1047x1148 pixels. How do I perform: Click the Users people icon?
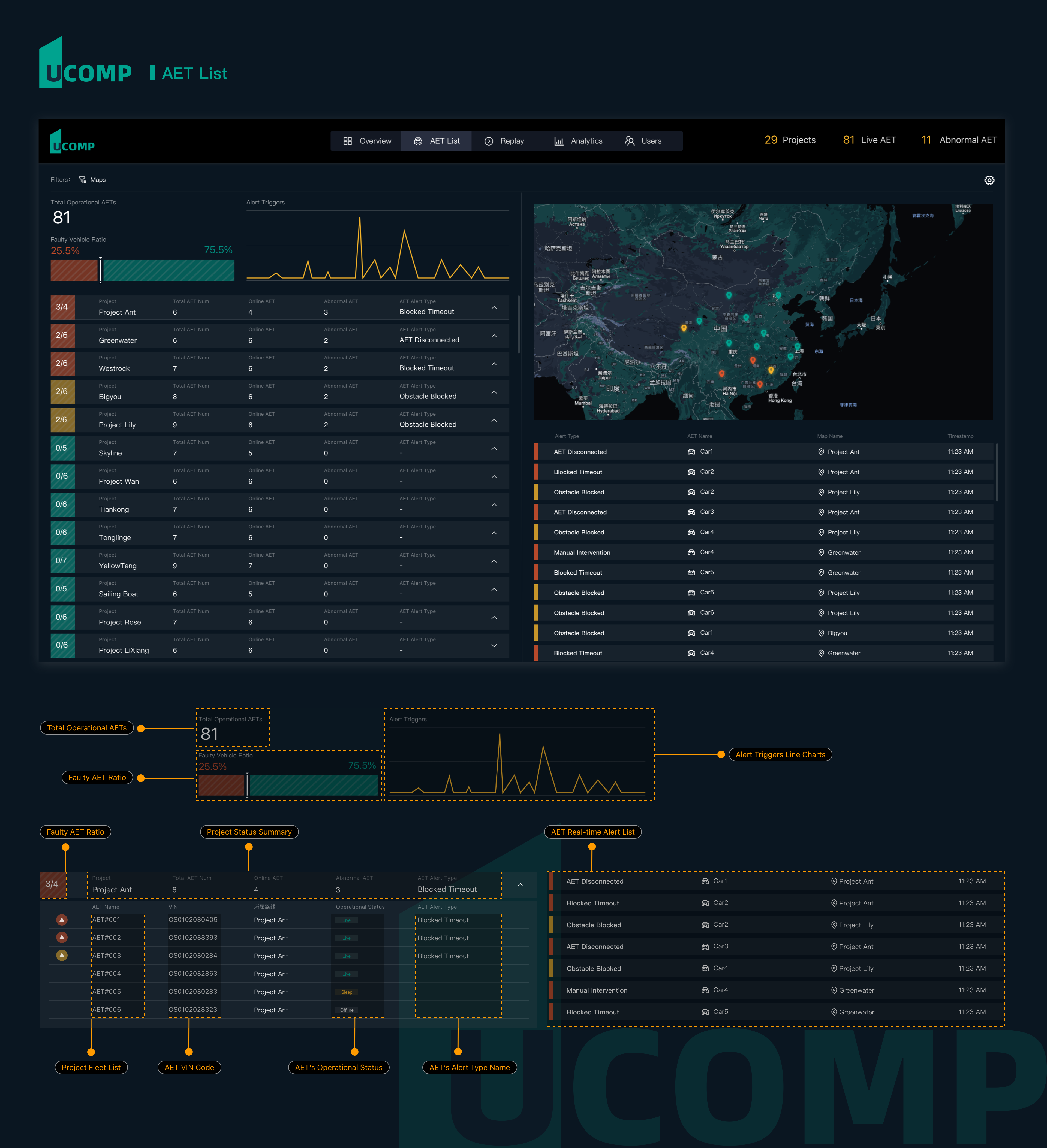(x=630, y=141)
